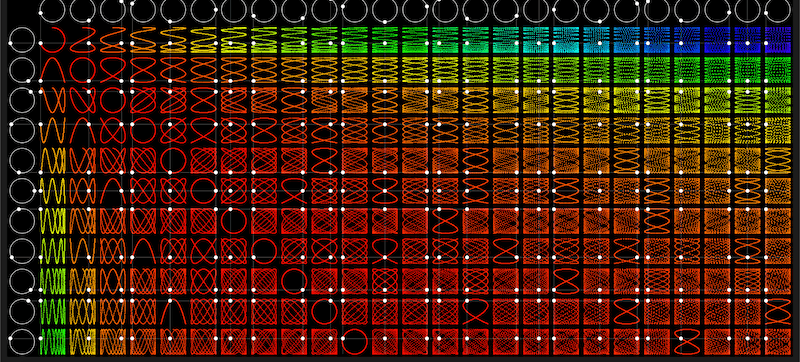Click the plain red circle in the third row
Image resolution: width=800 pixels, height=362 pixels.
pyautogui.click(x=113, y=100)
